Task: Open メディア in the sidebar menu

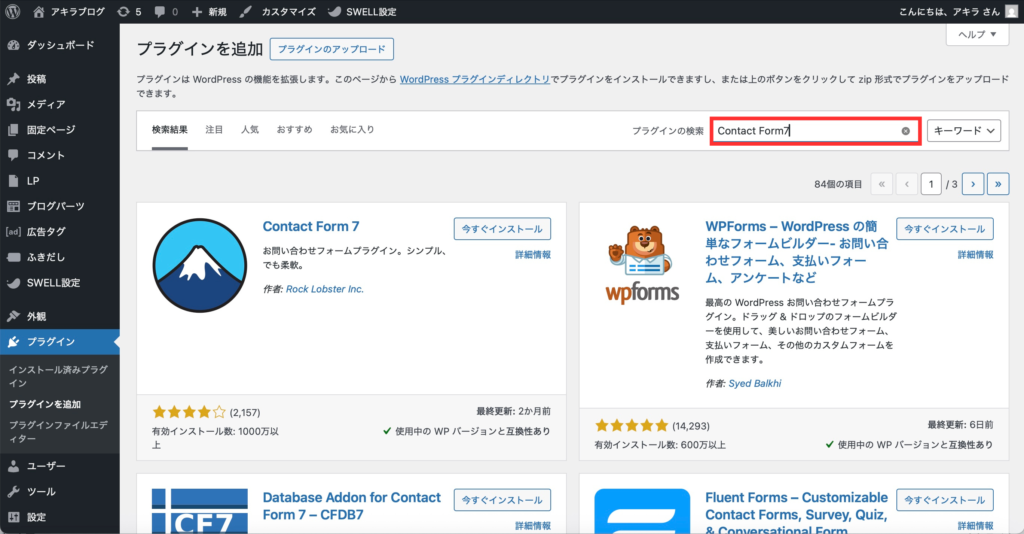Action: pos(46,104)
